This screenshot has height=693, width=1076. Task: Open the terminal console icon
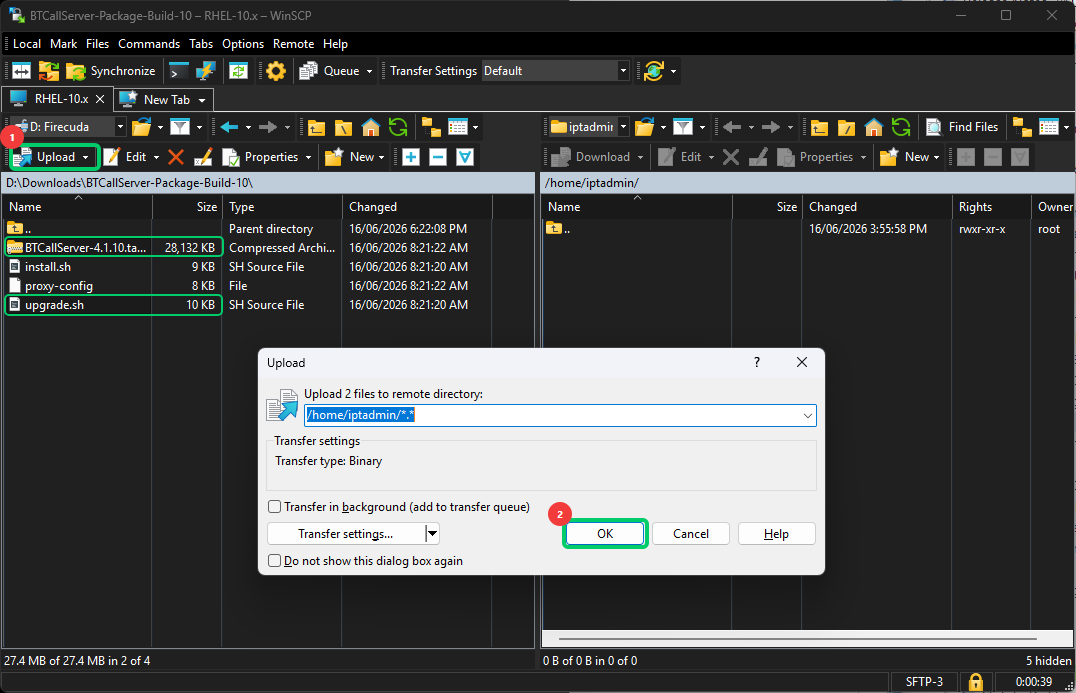[x=178, y=71]
